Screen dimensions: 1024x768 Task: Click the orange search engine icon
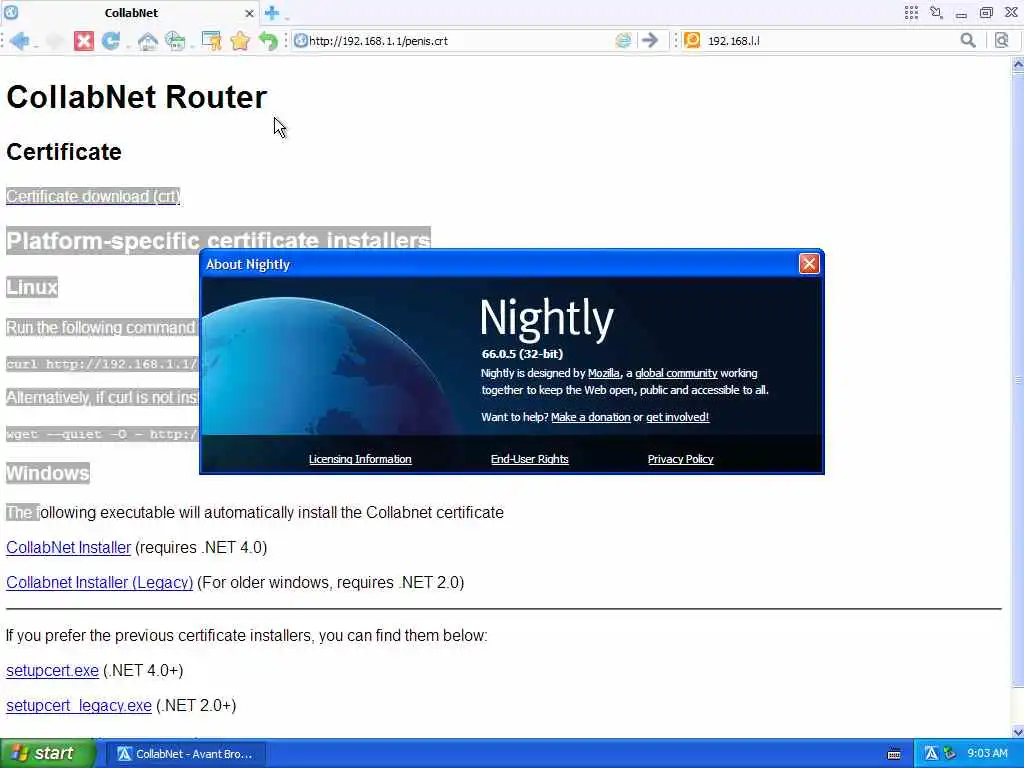click(692, 40)
